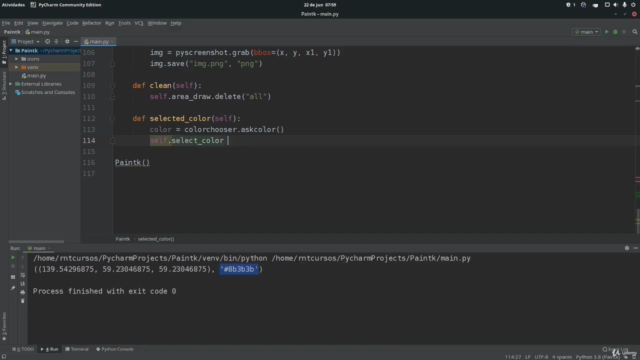Click tool window quick-access icon bottom-left corner
The height and width of the screenshot is (360, 640).
click(4, 357)
